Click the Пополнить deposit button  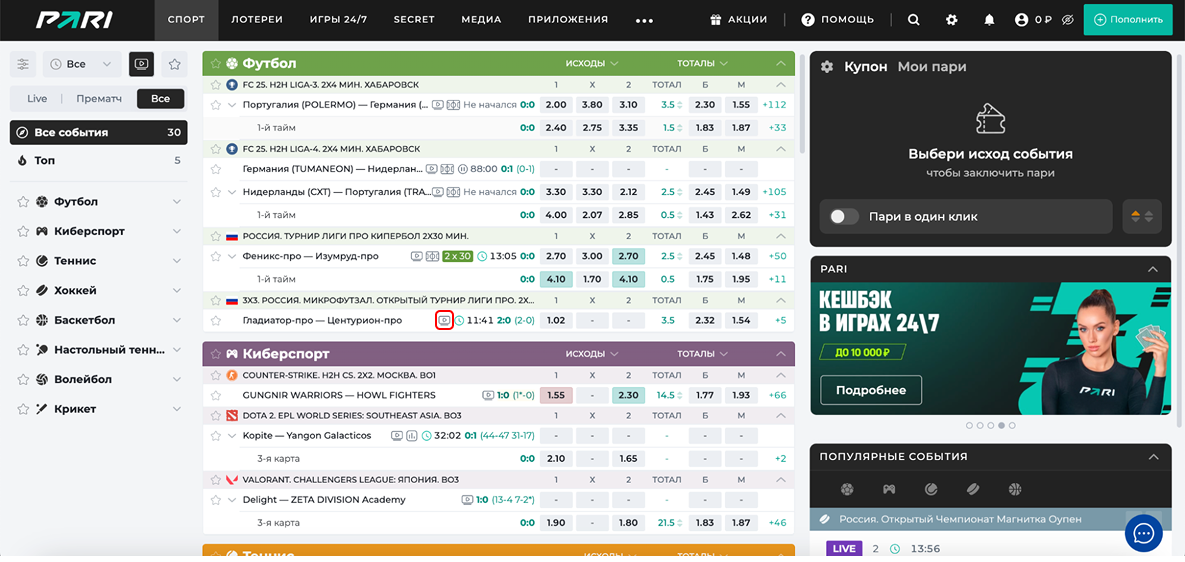[1127, 20]
